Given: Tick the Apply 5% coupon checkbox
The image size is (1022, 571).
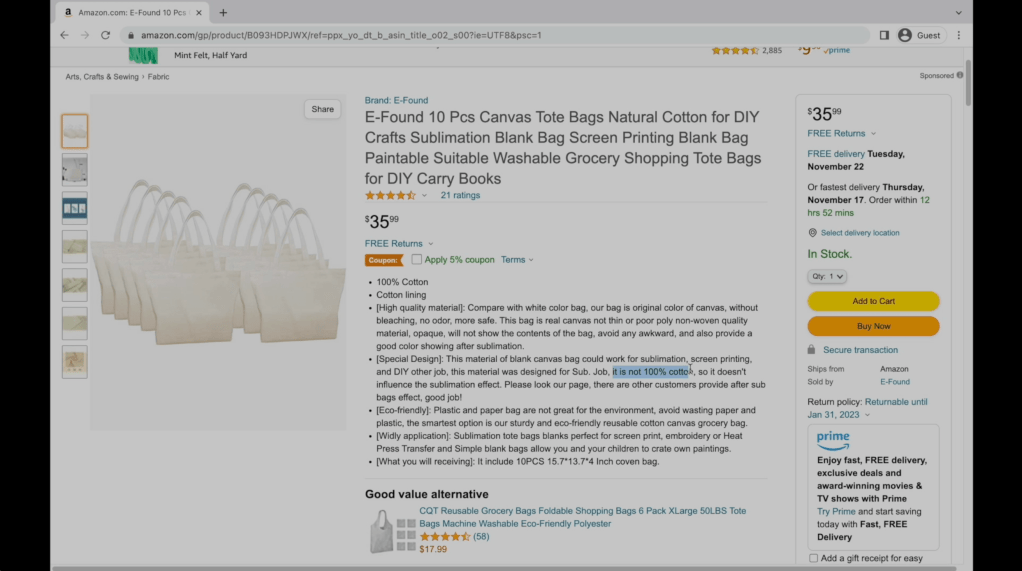Looking at the screenshot, I should [417, 260].
